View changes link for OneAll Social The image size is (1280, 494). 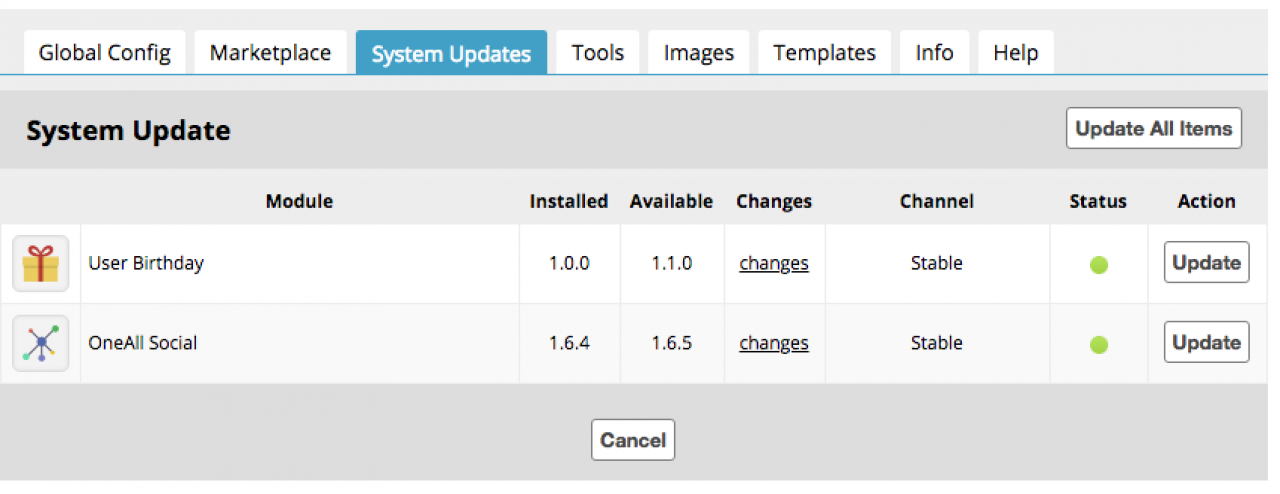(774, 343)
